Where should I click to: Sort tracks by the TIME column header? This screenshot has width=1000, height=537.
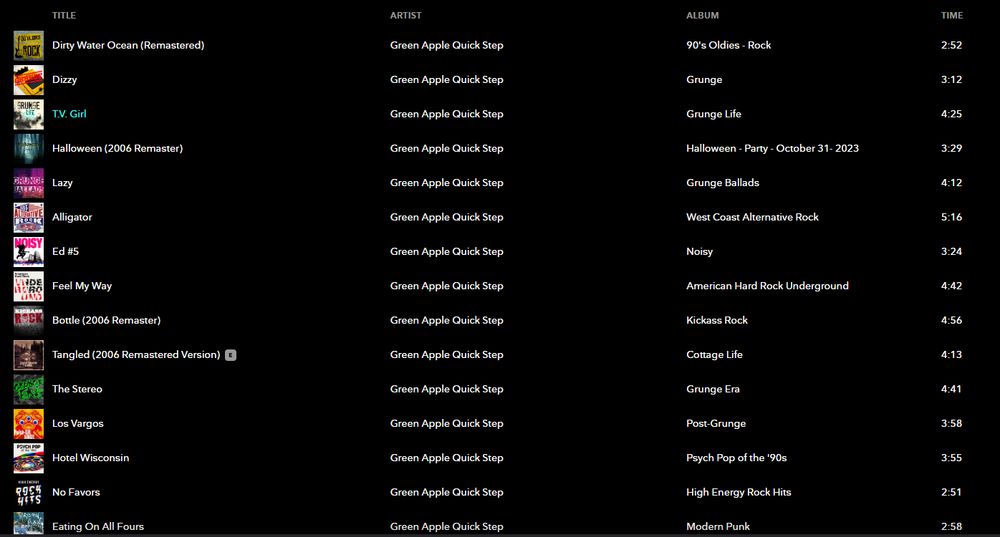coord(952,15)
